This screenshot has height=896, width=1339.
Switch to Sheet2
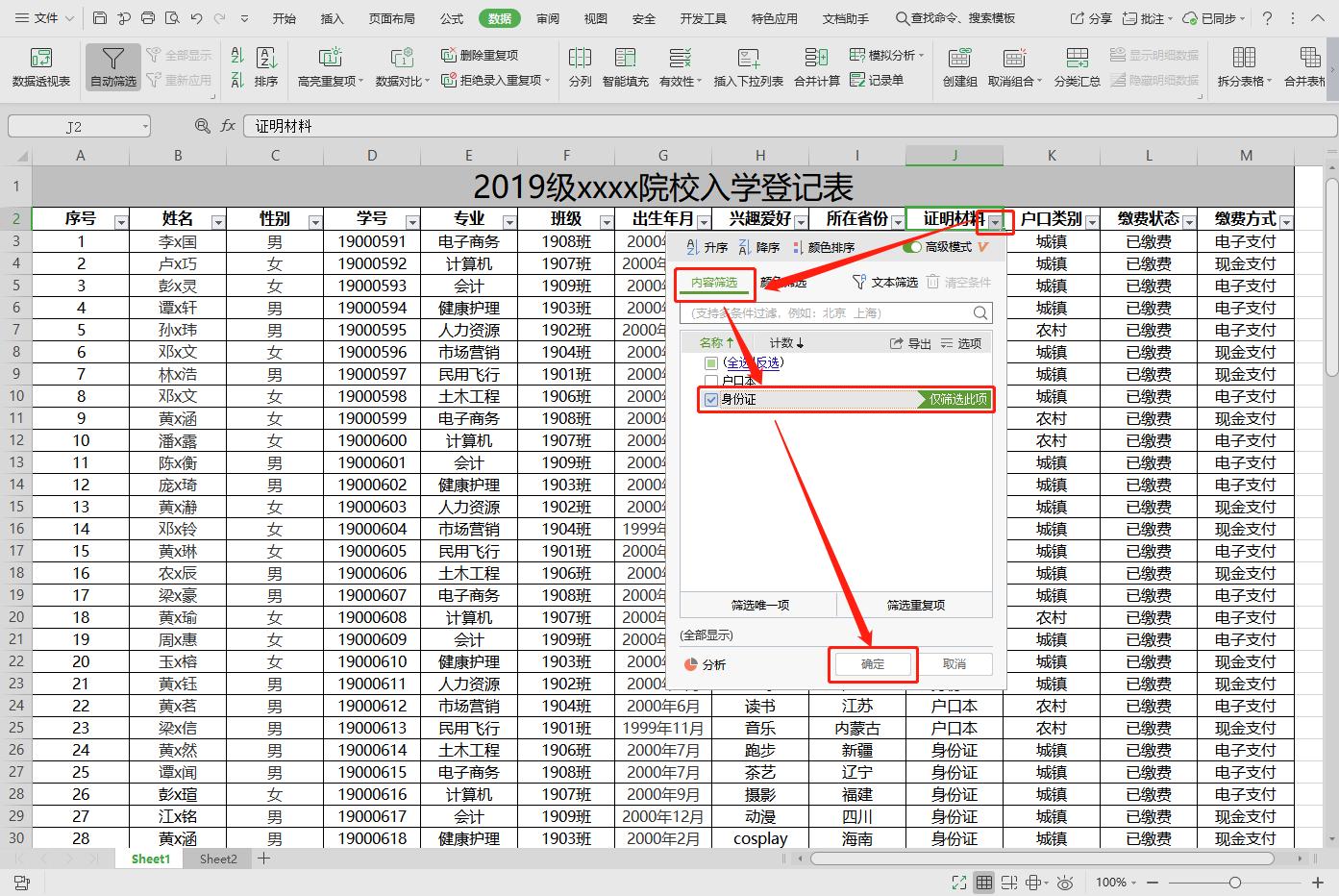[217, 859]
